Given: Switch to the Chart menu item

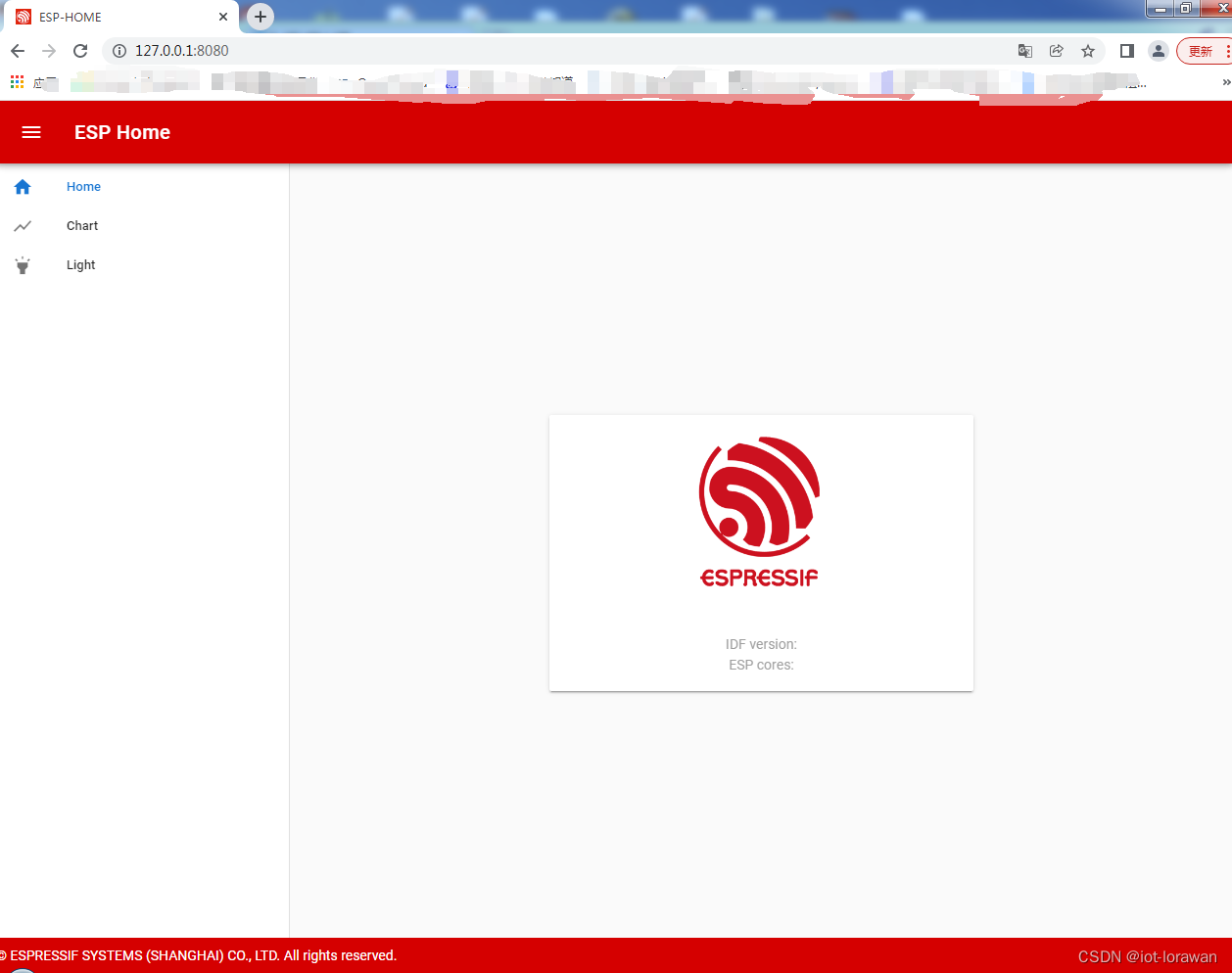Looking at the screenshot, I should point(81,225).
